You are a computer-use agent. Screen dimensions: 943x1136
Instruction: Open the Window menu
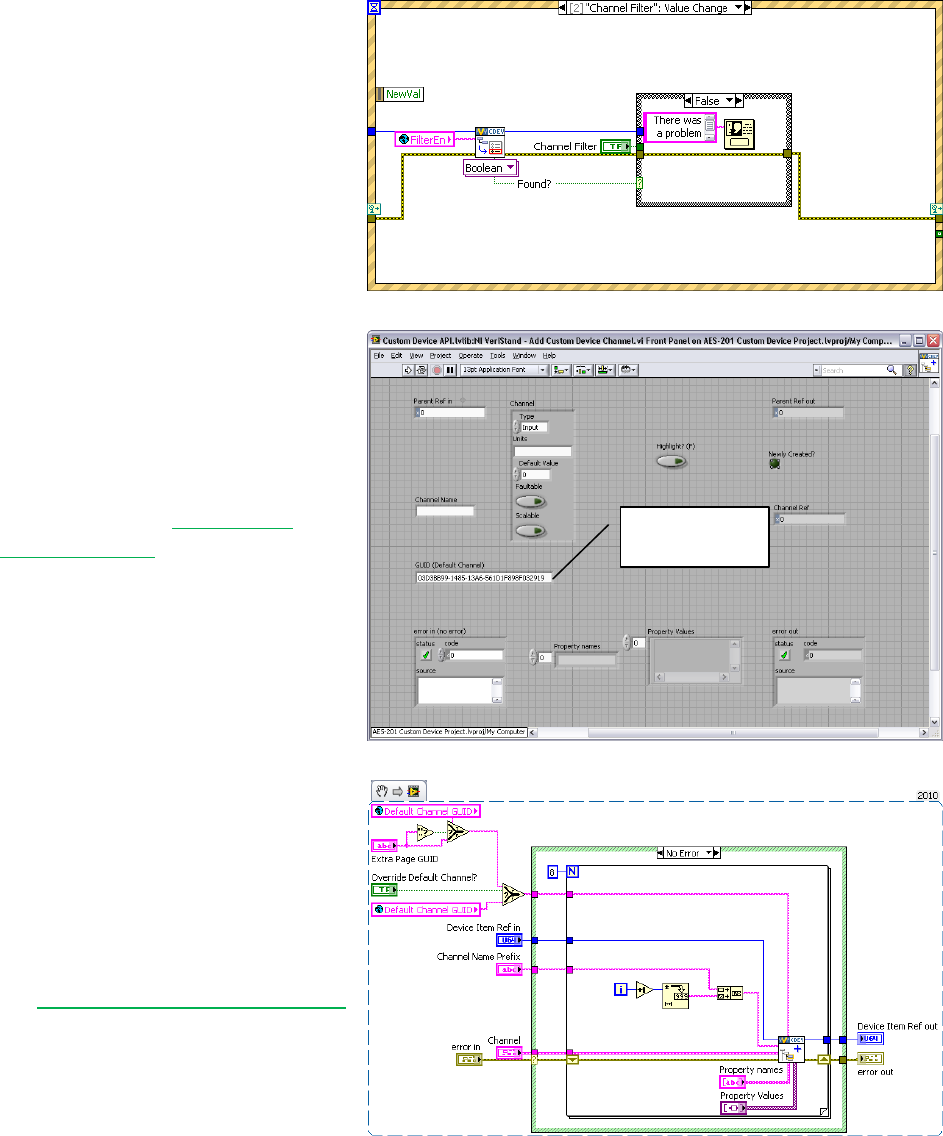click(x=524, y=356)
